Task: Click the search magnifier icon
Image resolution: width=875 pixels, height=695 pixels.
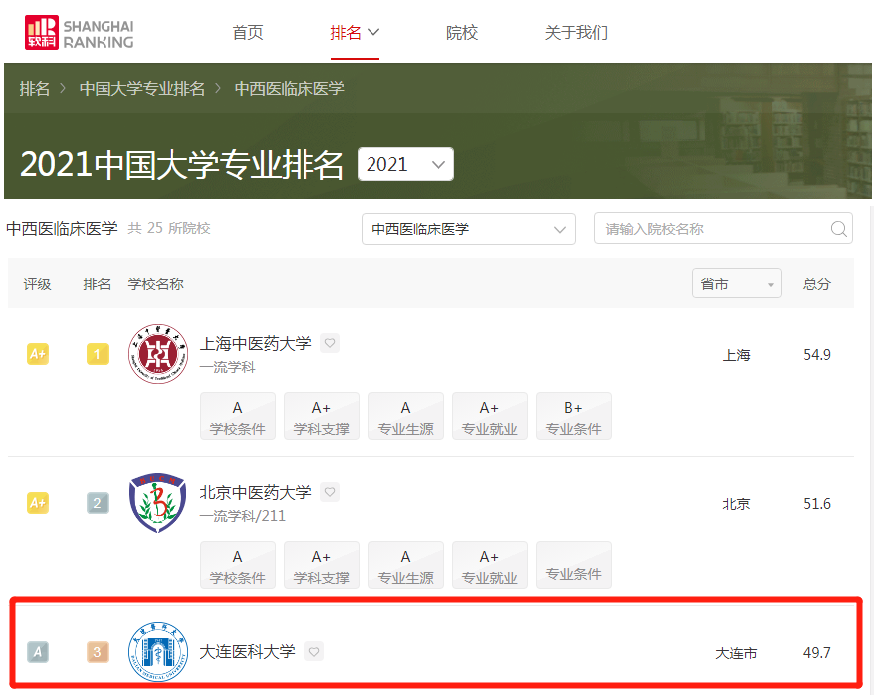Action: [838, 228]
